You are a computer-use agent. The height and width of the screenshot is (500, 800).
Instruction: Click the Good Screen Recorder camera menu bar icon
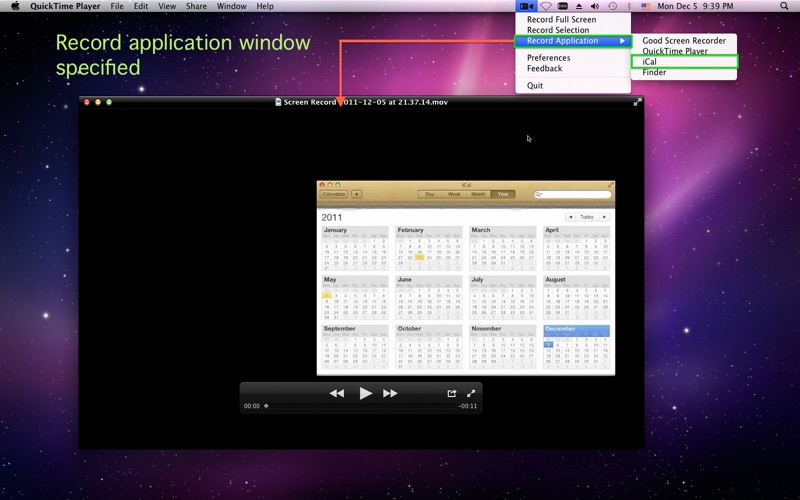click(x=526, y=6)
